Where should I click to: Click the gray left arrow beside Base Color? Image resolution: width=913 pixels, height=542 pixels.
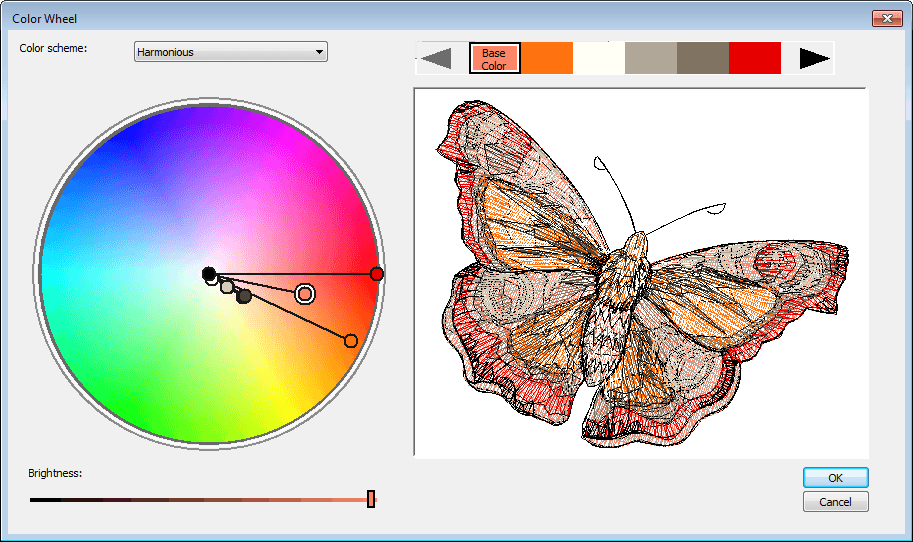point(436,59)
